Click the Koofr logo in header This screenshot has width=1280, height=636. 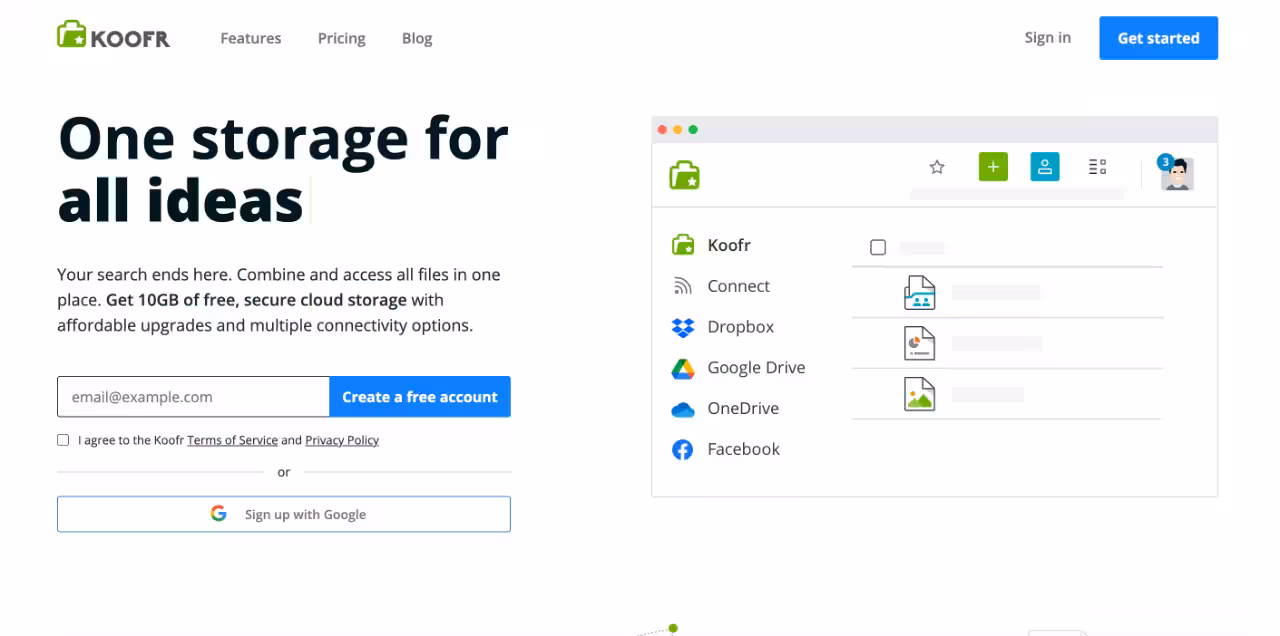click(x=113, y=37)
